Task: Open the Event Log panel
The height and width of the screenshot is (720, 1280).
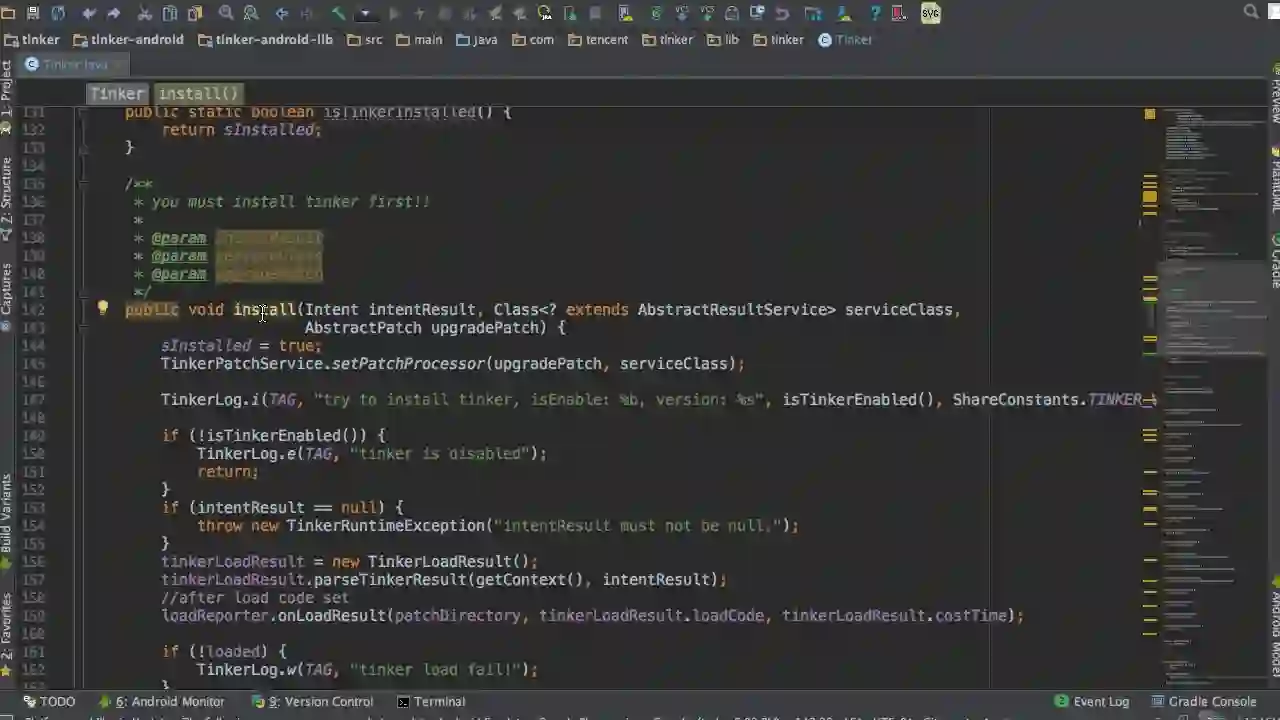Action: point(1091,701)
